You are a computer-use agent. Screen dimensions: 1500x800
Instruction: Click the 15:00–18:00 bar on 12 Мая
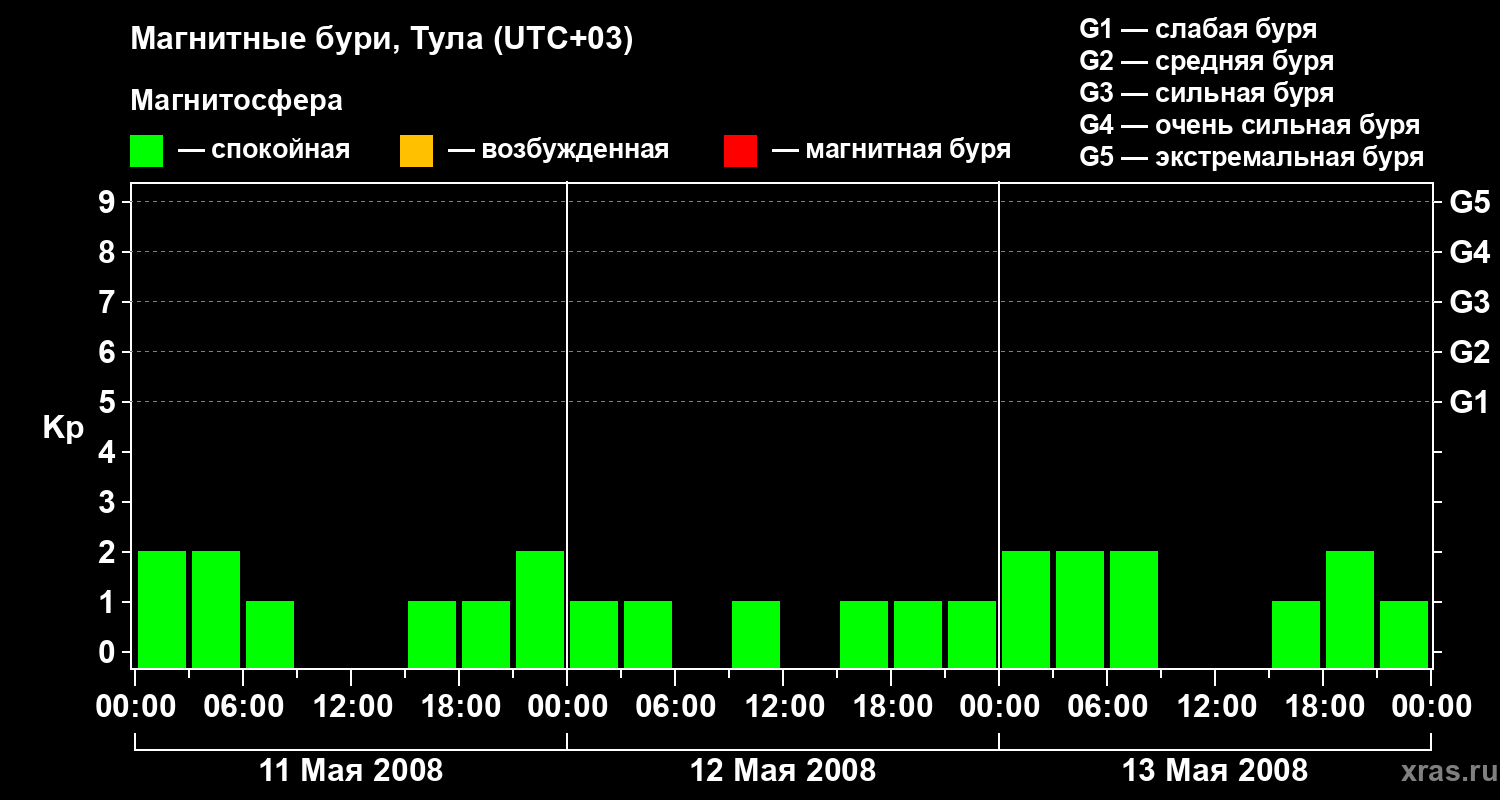(864, 634)
